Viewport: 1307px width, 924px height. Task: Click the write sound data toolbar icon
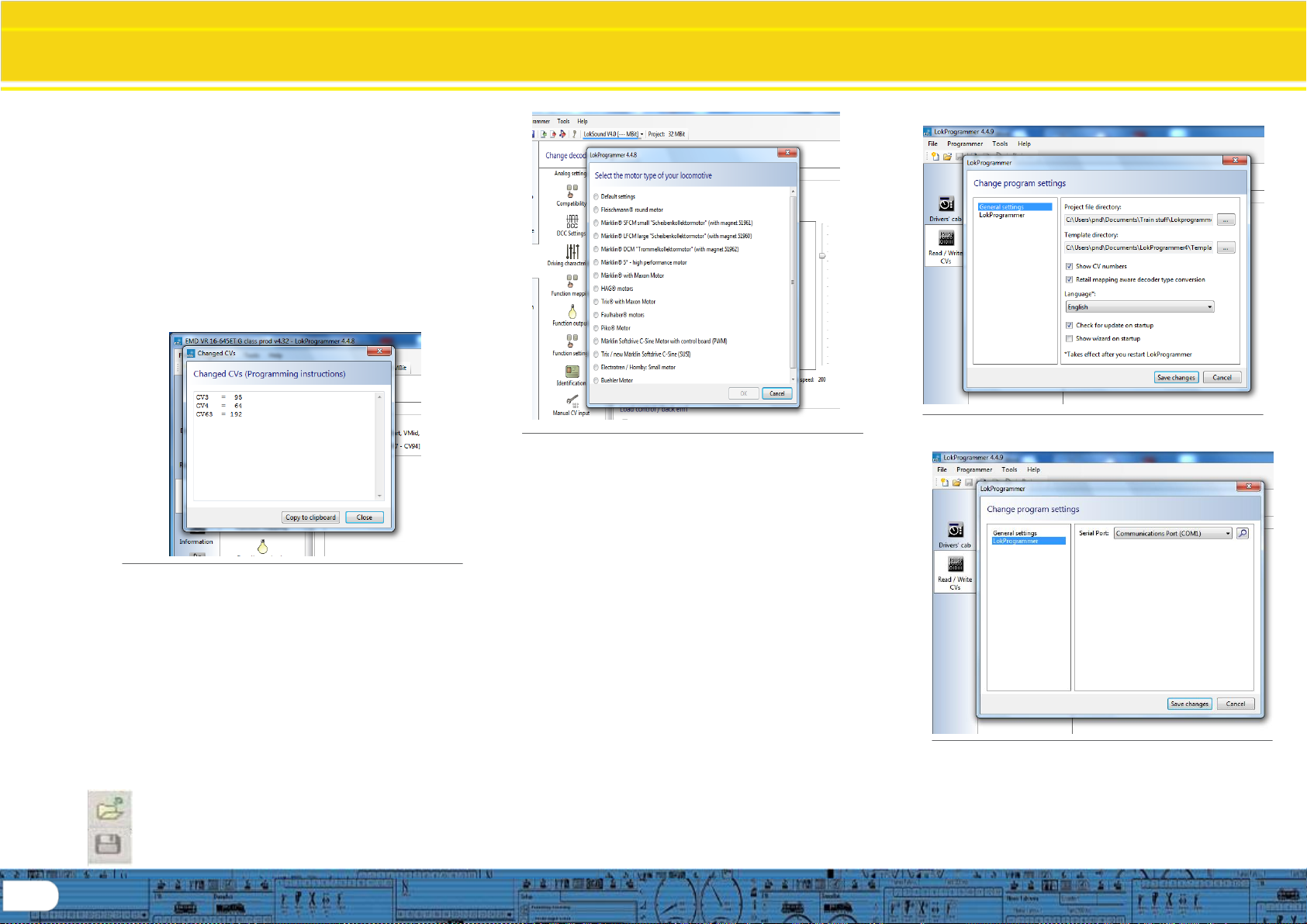pyautogui.click(x=563, y=133)
